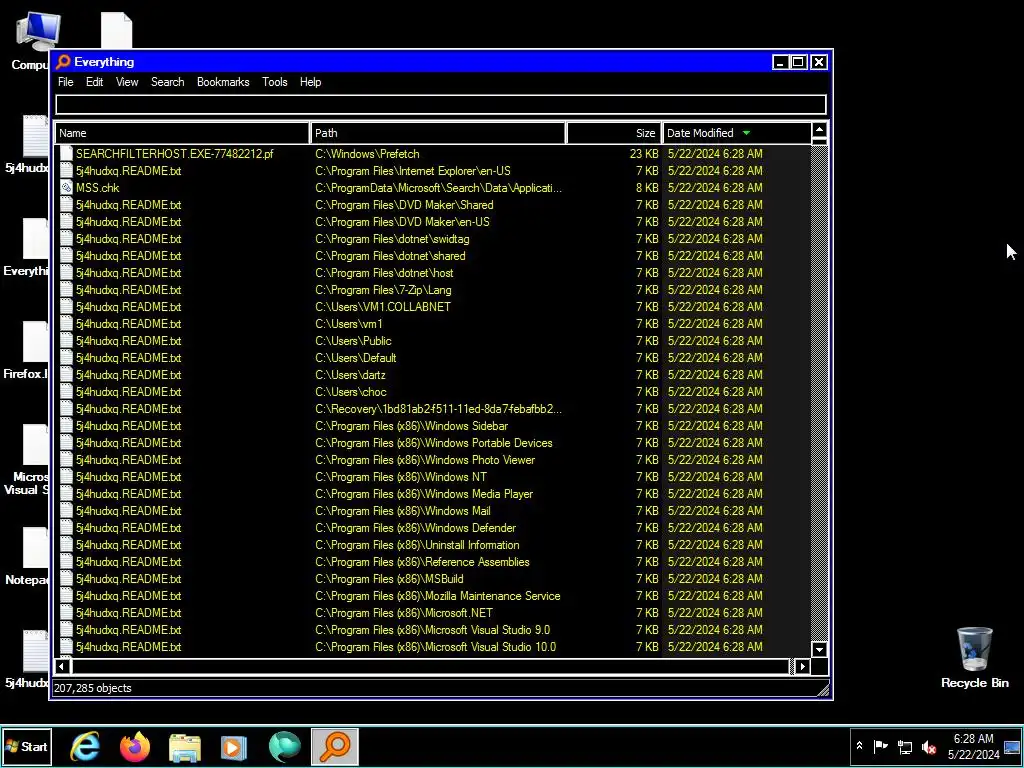Click vertical scrollbar up arrow
1024x768 pixels.
tap(819, 130)
